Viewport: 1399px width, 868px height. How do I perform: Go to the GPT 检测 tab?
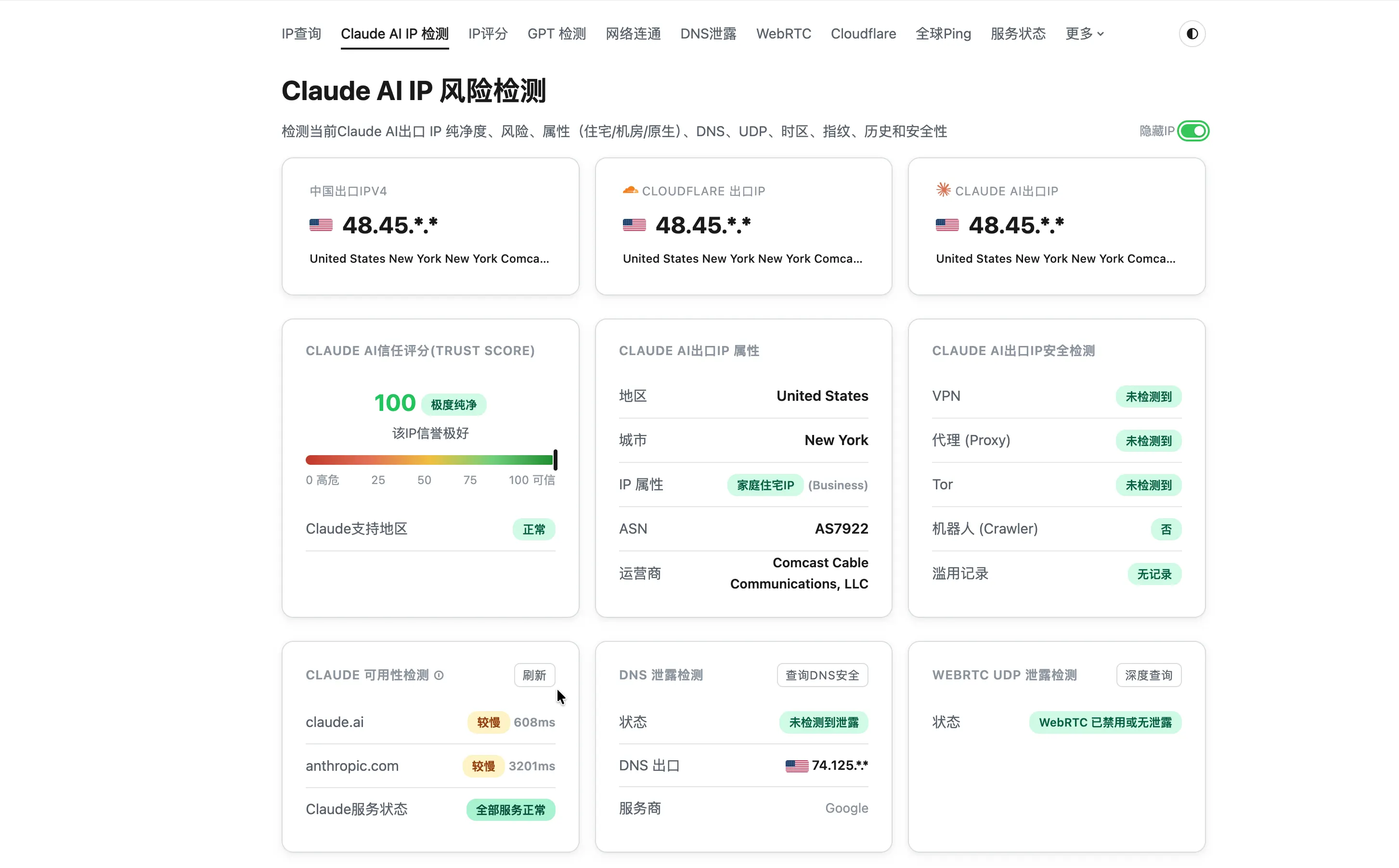tap(557, 34)
